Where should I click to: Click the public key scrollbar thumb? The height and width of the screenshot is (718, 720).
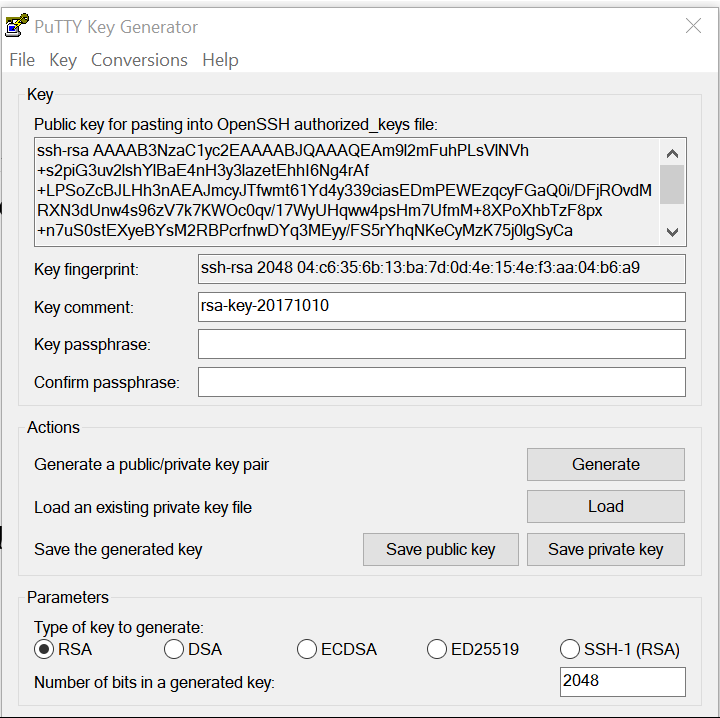[672, 185]
